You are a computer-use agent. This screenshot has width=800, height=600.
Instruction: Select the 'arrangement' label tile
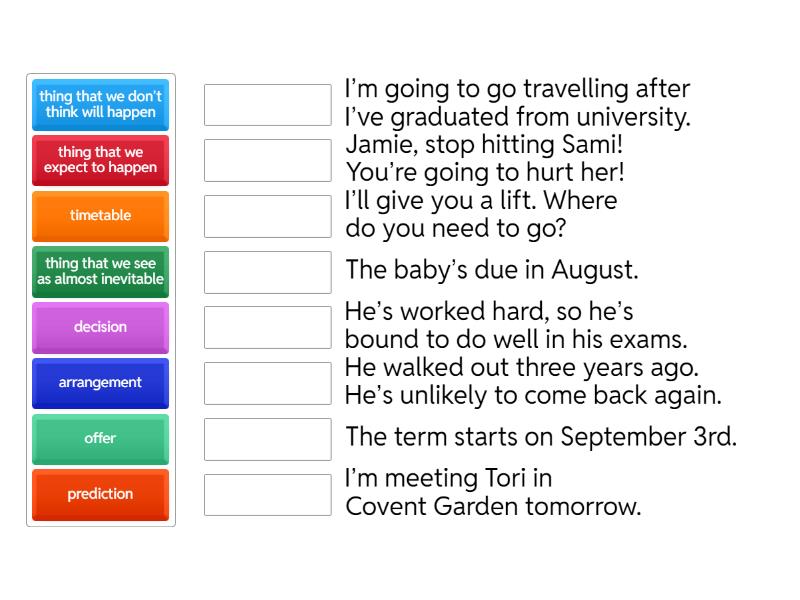pyautogui.click(x=100, y=383)
